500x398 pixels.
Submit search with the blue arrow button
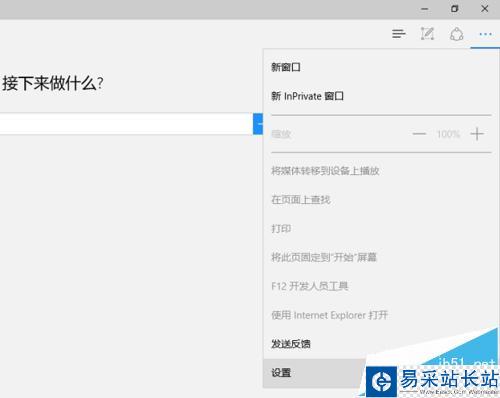coord(258,124)
